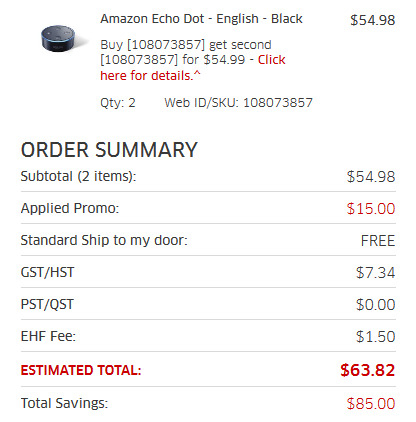Click the GST/HST label
The height and width of the screenshot is (422, 416).
pos(47,272)
